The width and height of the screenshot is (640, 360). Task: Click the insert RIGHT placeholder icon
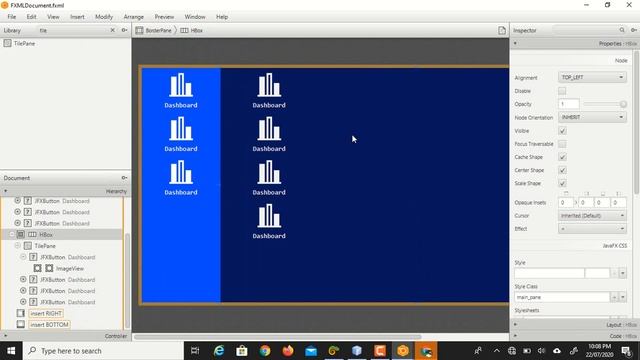pyautogui.click(x=21, y=313)
